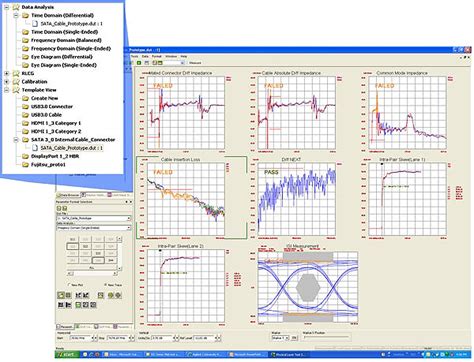Open the Tools menu

coord(134,57)
